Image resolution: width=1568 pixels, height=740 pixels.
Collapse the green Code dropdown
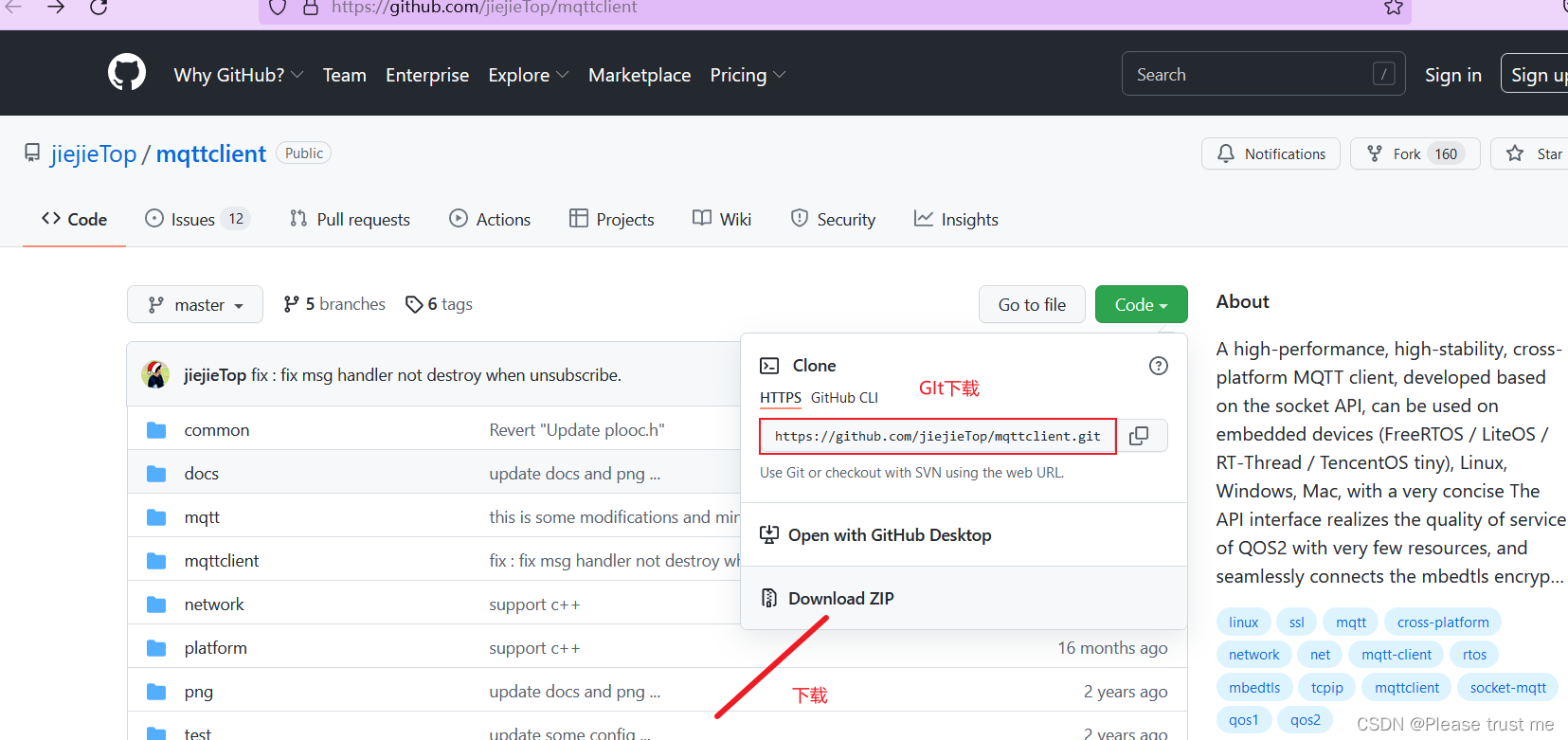click(1141, 305)
